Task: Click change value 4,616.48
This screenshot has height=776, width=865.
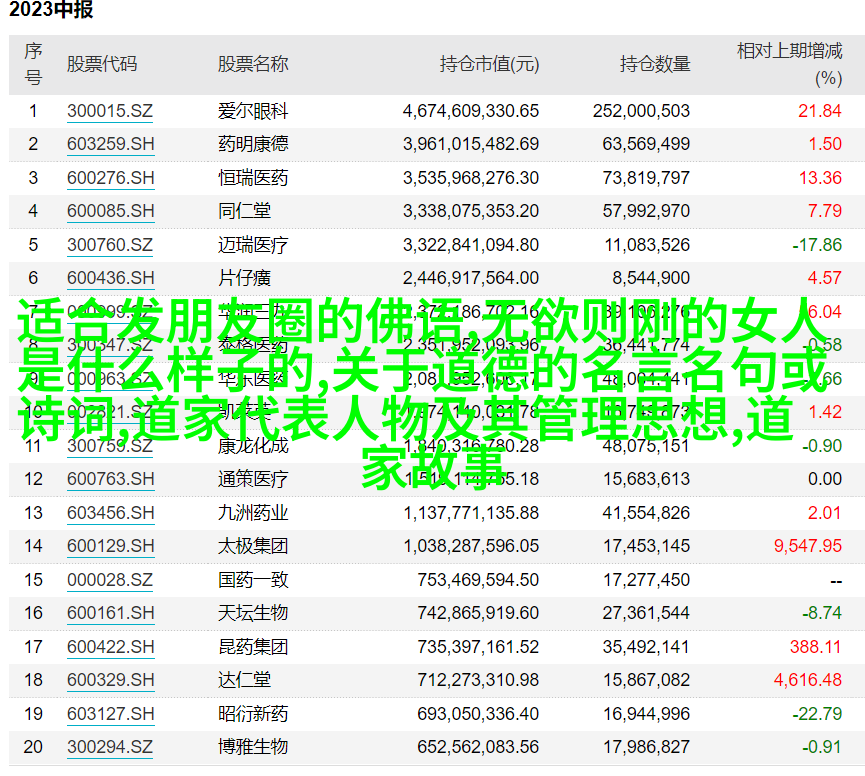Action: coord(808,680)
